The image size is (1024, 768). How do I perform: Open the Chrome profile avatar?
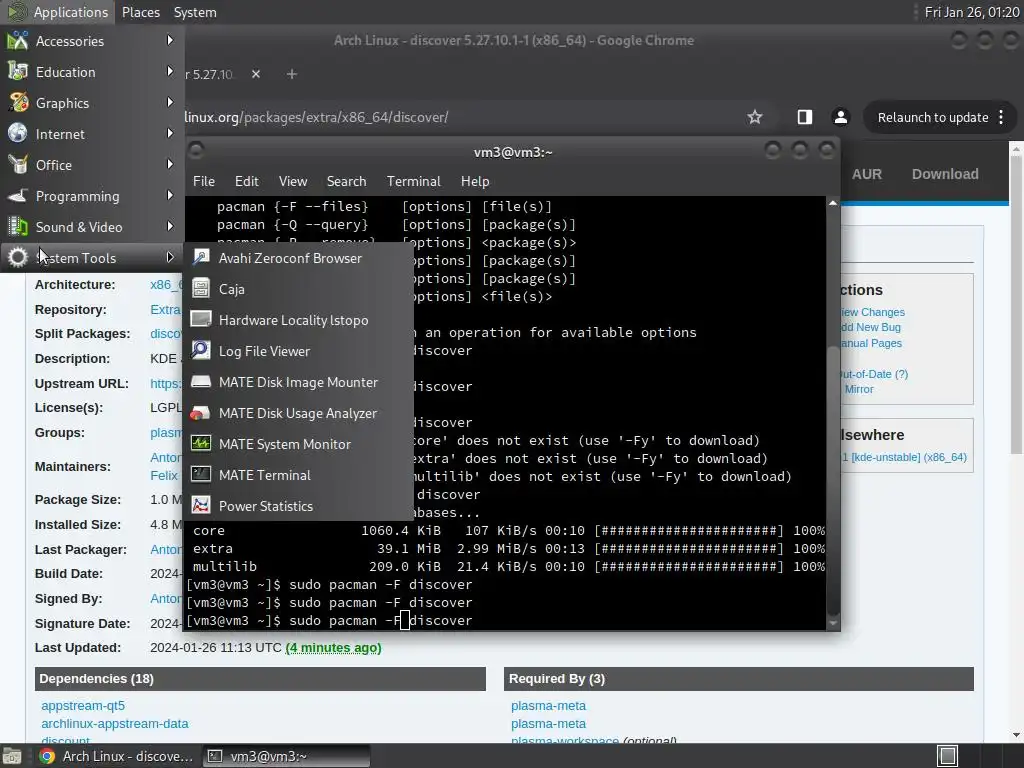tap(840, 118)
